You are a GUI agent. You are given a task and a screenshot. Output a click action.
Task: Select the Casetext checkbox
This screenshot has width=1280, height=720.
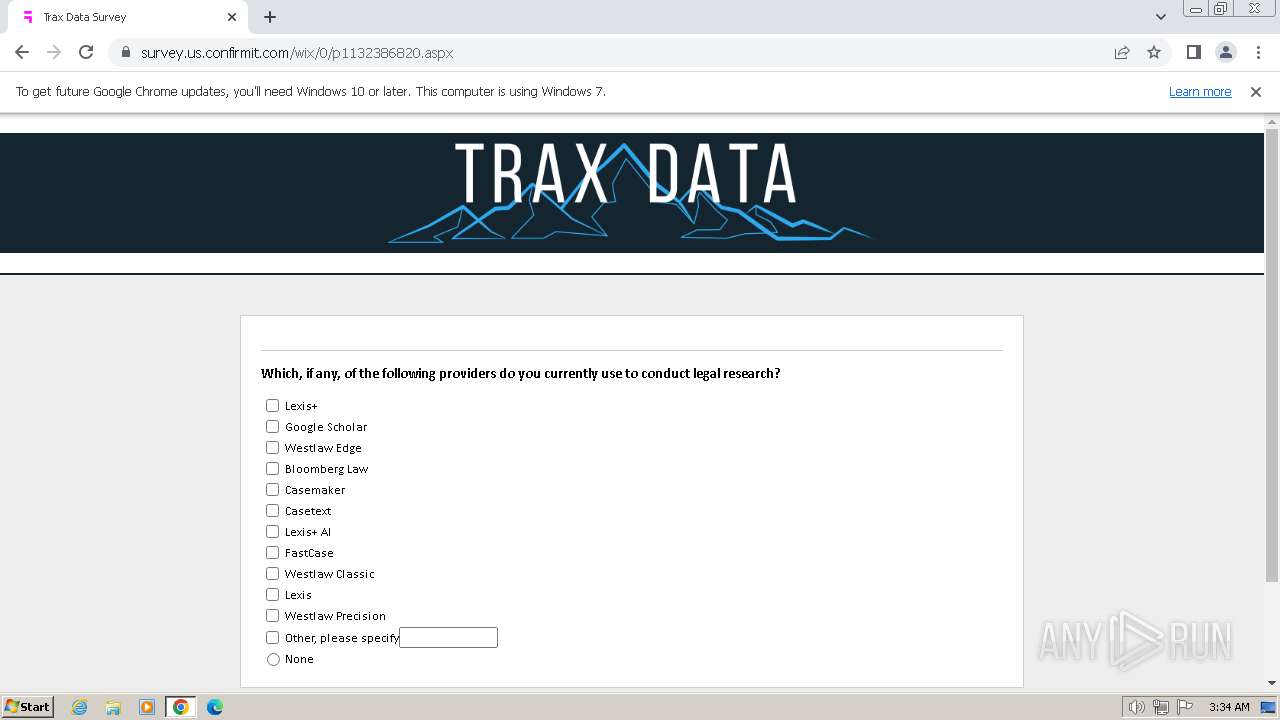(272, 510)
